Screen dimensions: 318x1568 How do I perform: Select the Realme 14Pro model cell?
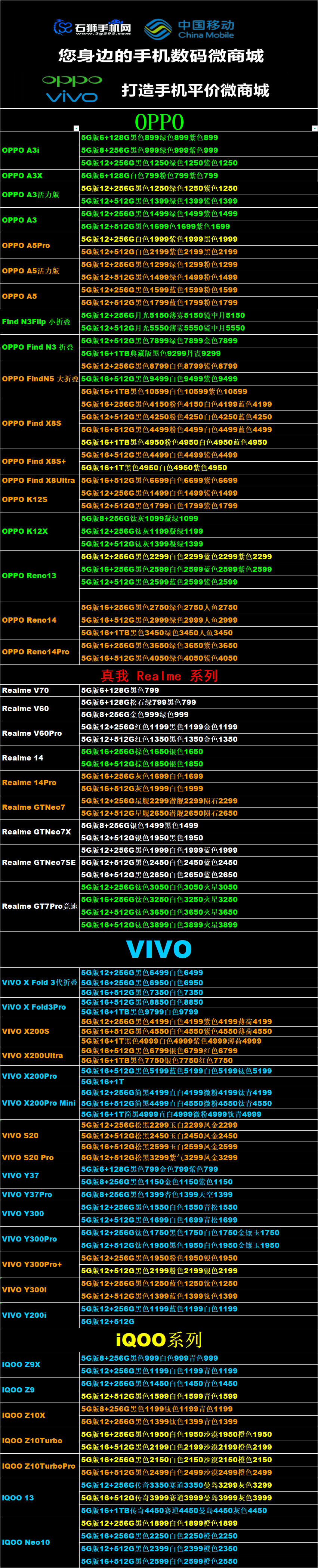point(40,783)
